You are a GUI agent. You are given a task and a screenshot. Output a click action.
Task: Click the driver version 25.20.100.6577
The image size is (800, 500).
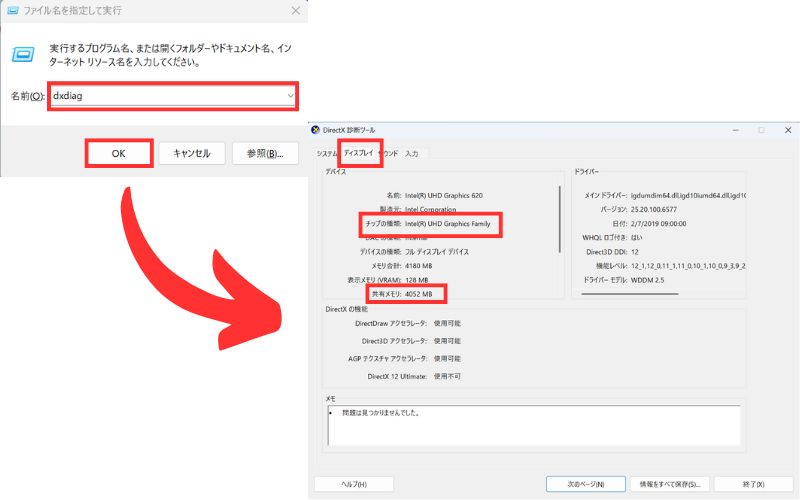[x=654, y=209]
